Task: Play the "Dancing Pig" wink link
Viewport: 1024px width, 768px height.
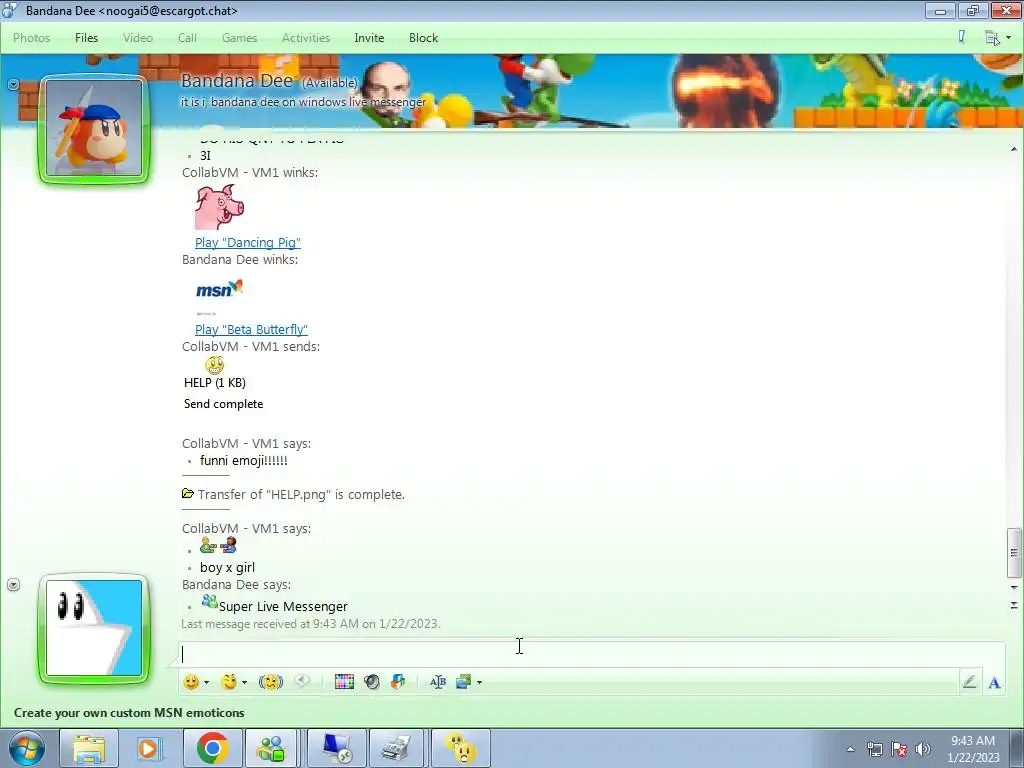Action: [x=248, y=242]
